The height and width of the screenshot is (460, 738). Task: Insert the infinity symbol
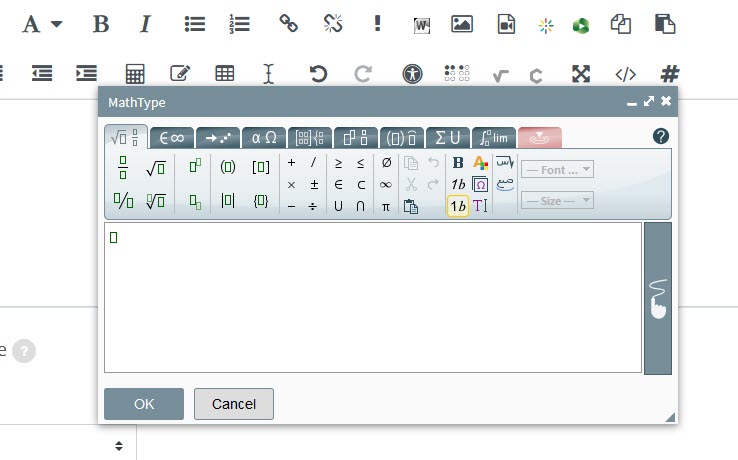point(385,185)
